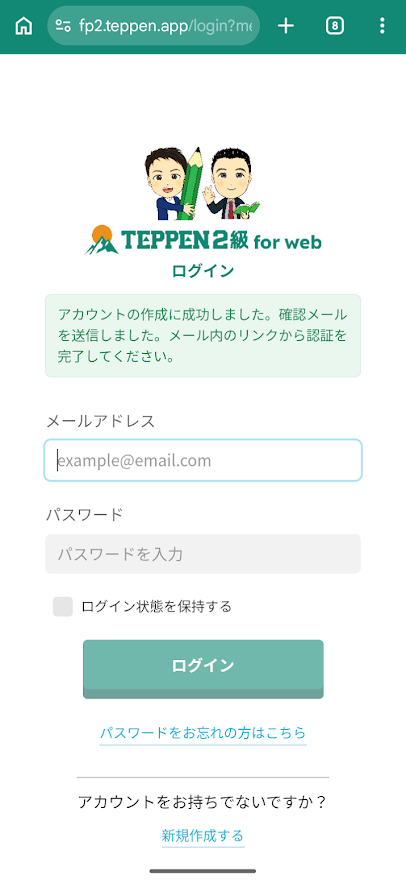Click the green ログイン button
The image size is (406, 883).
coord(203,669)
